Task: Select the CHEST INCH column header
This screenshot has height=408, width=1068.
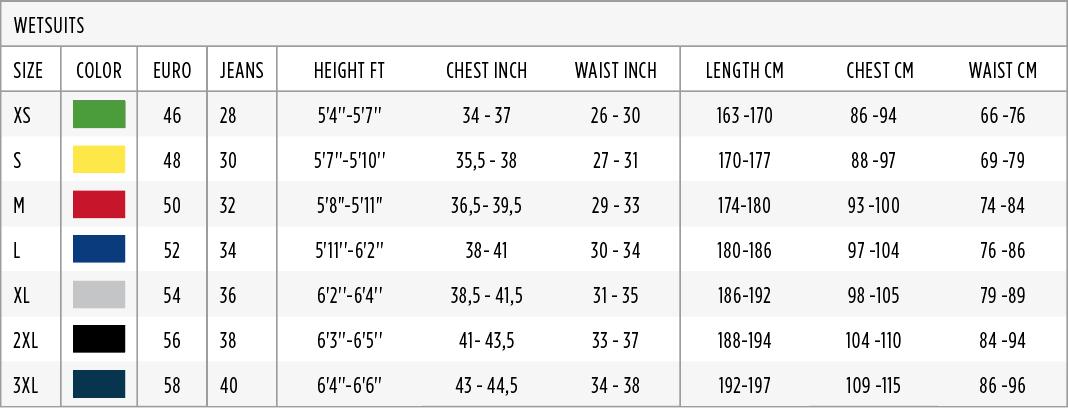Action: (486, 70)
